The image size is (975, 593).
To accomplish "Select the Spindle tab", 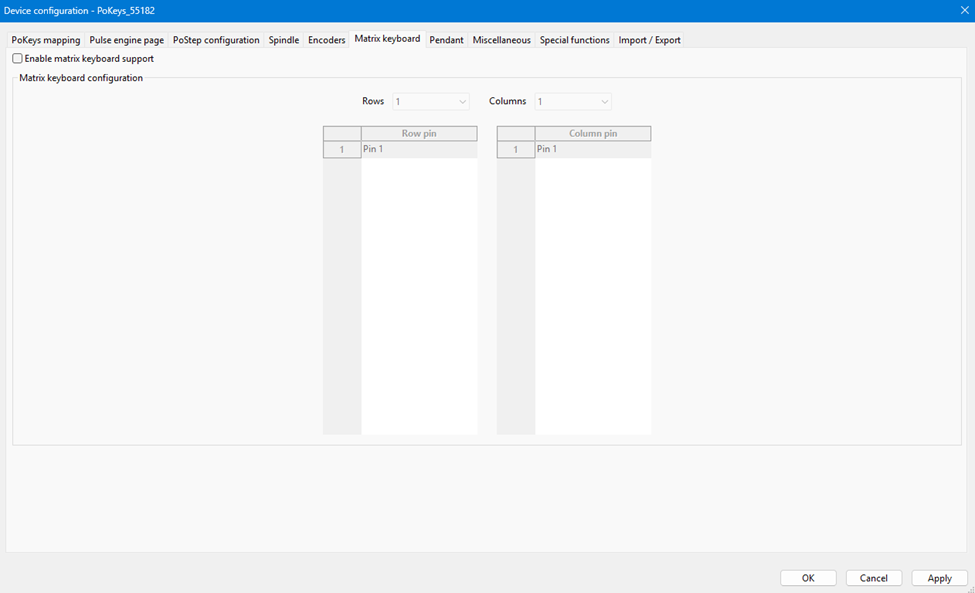I will pyautogui.click(x=284, y=40).
